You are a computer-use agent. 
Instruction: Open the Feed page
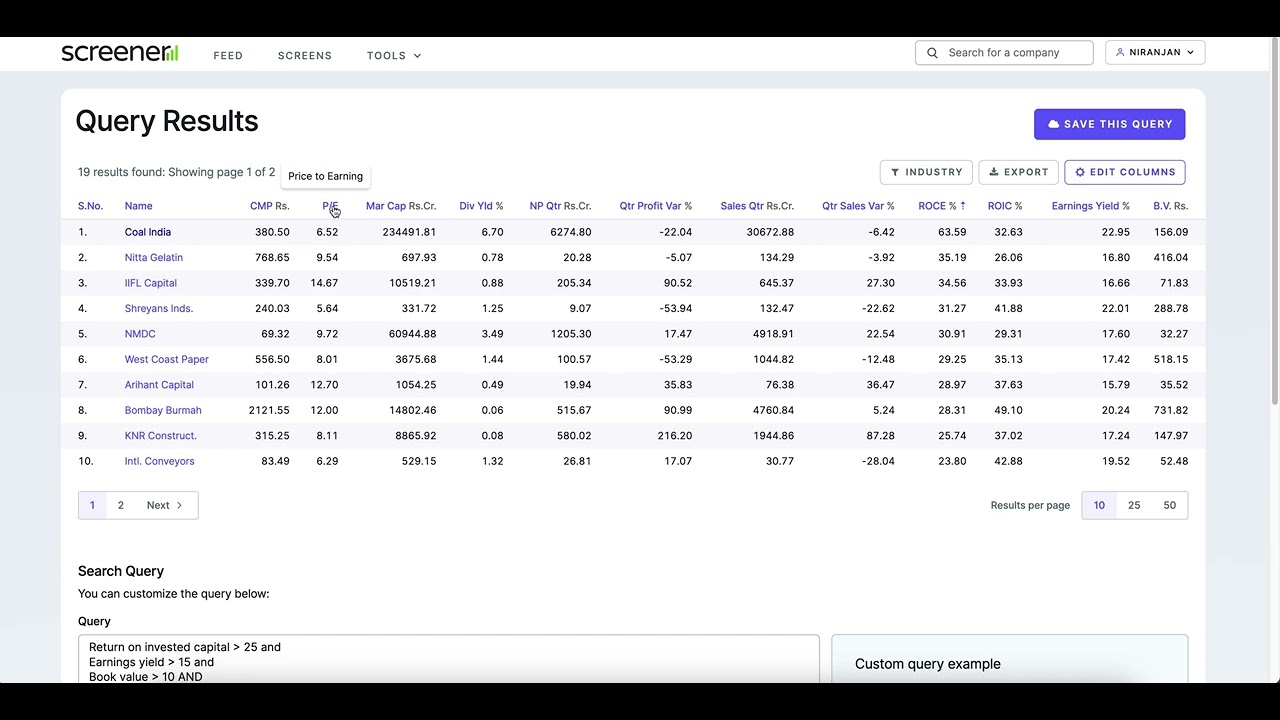click(x=228, y=55)
